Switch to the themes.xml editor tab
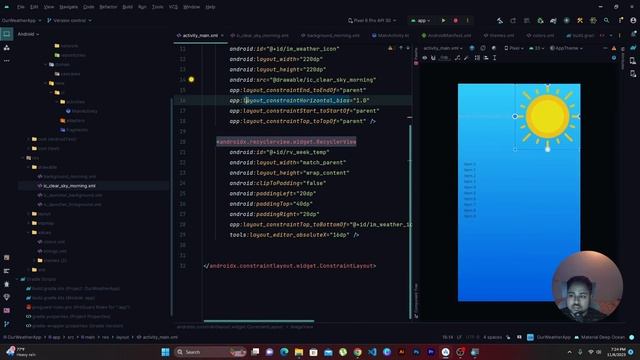640x360 pixels. click(499, 36)
